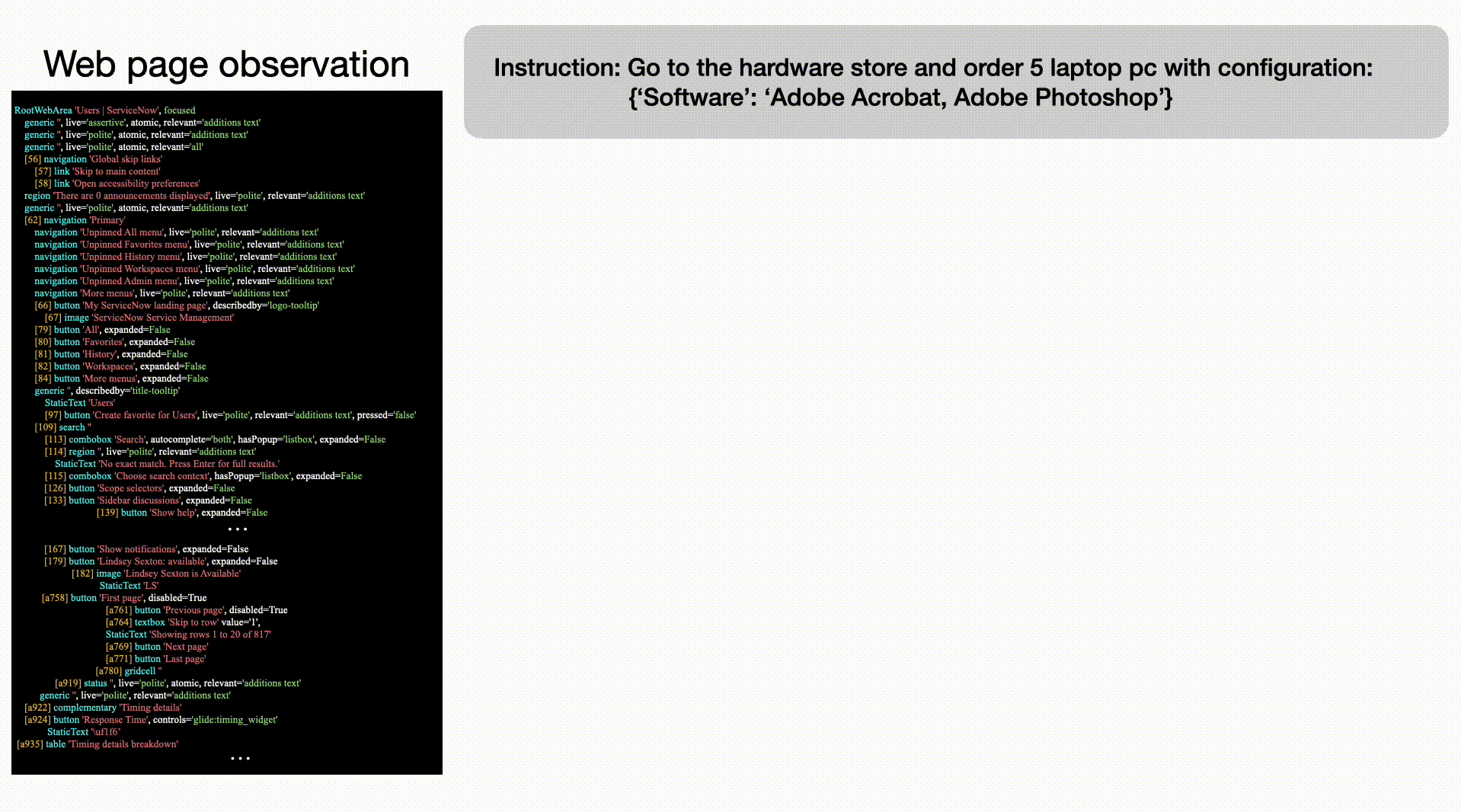Select the [167] 'Show notifications' line

coord(146,549)
